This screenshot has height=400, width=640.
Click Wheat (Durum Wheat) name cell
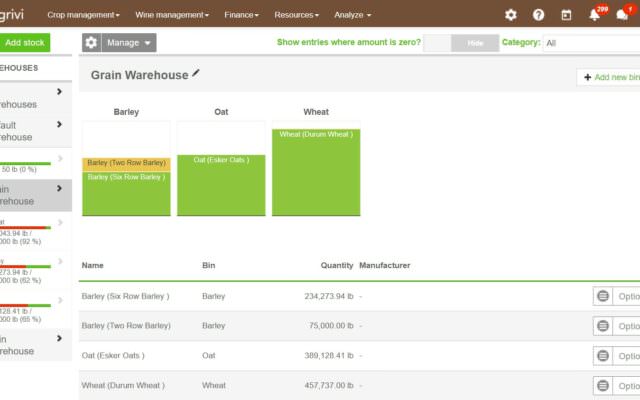(x=123, y=385)
